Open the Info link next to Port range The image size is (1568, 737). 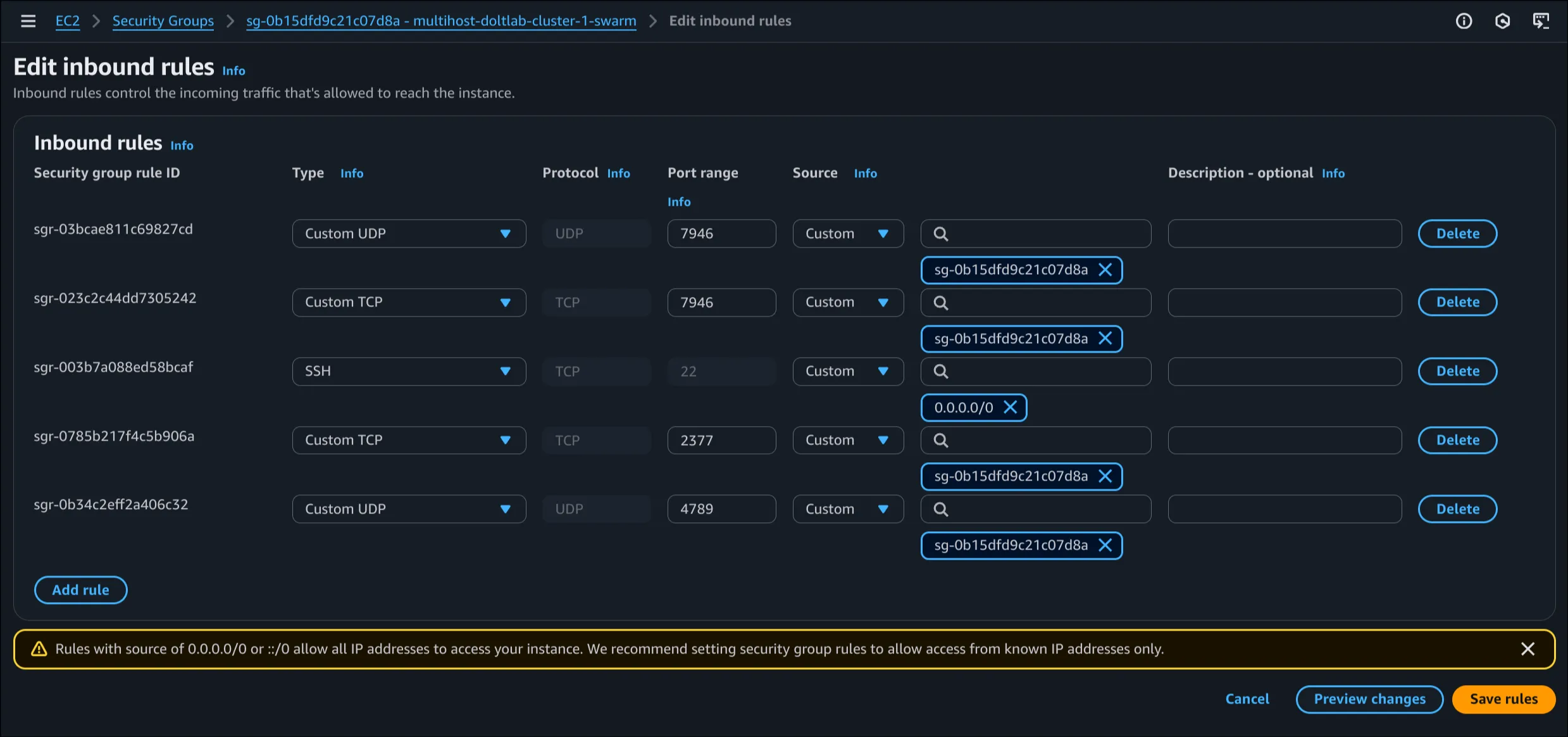(678, 201)
